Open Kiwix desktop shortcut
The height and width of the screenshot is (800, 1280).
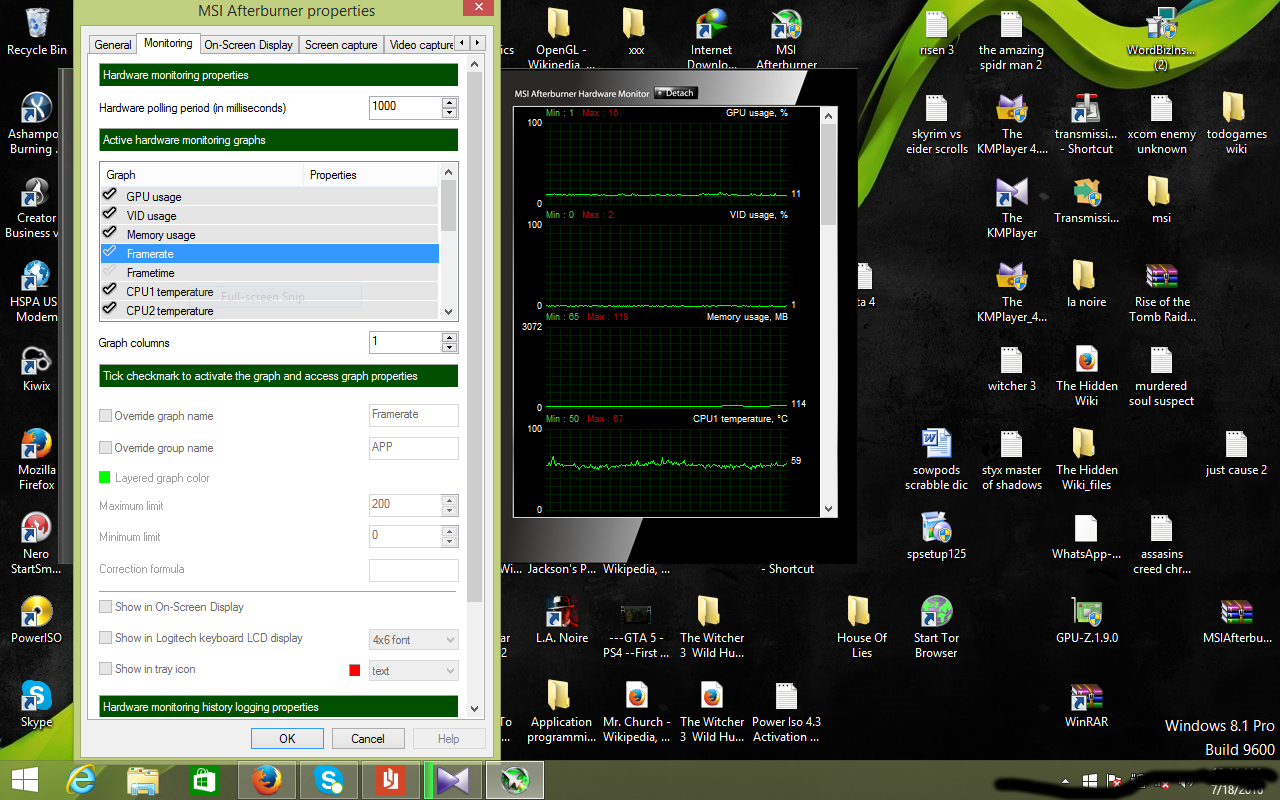point(36,368)
